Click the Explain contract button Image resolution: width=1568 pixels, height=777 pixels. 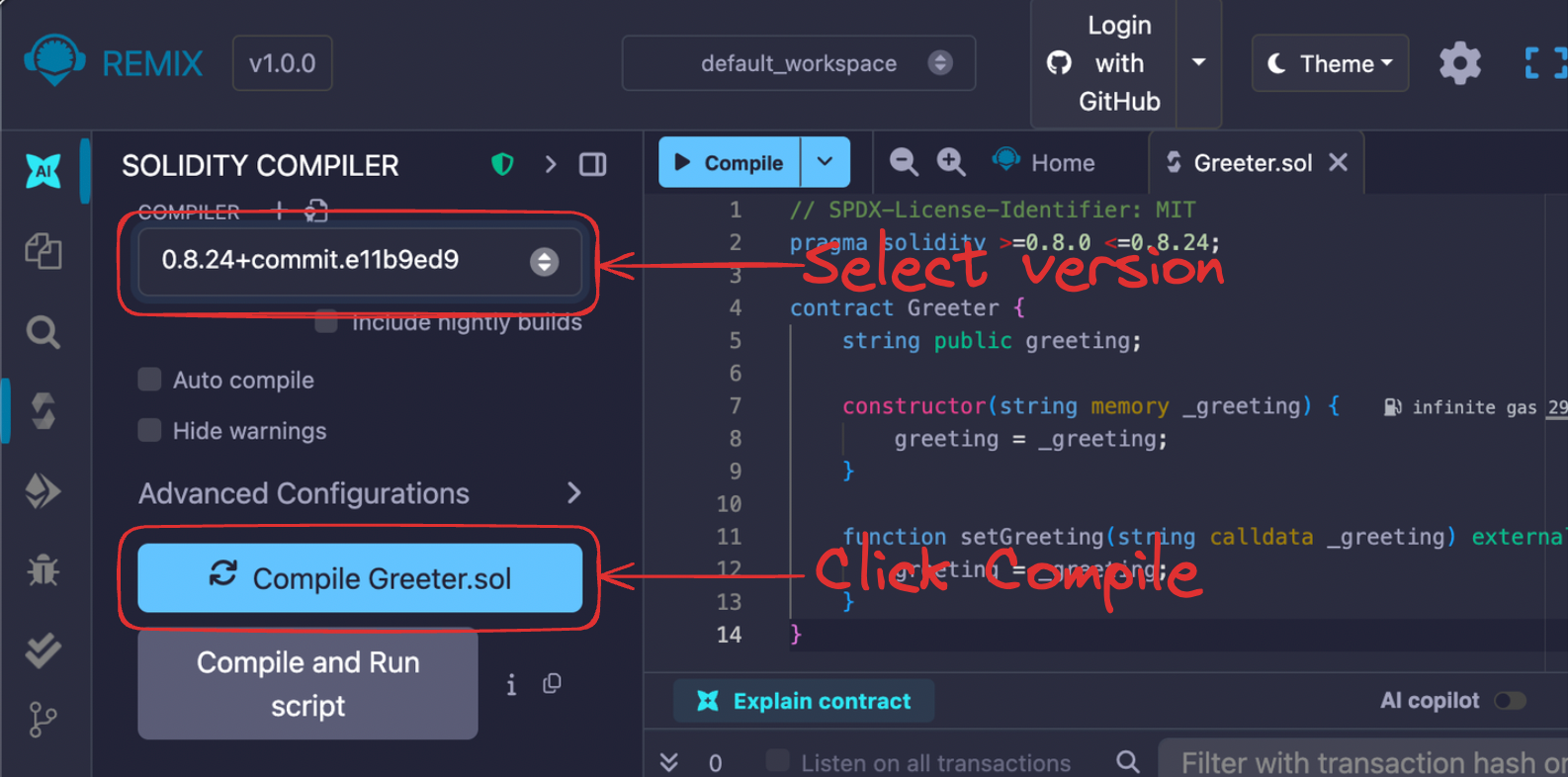point(804,701)
